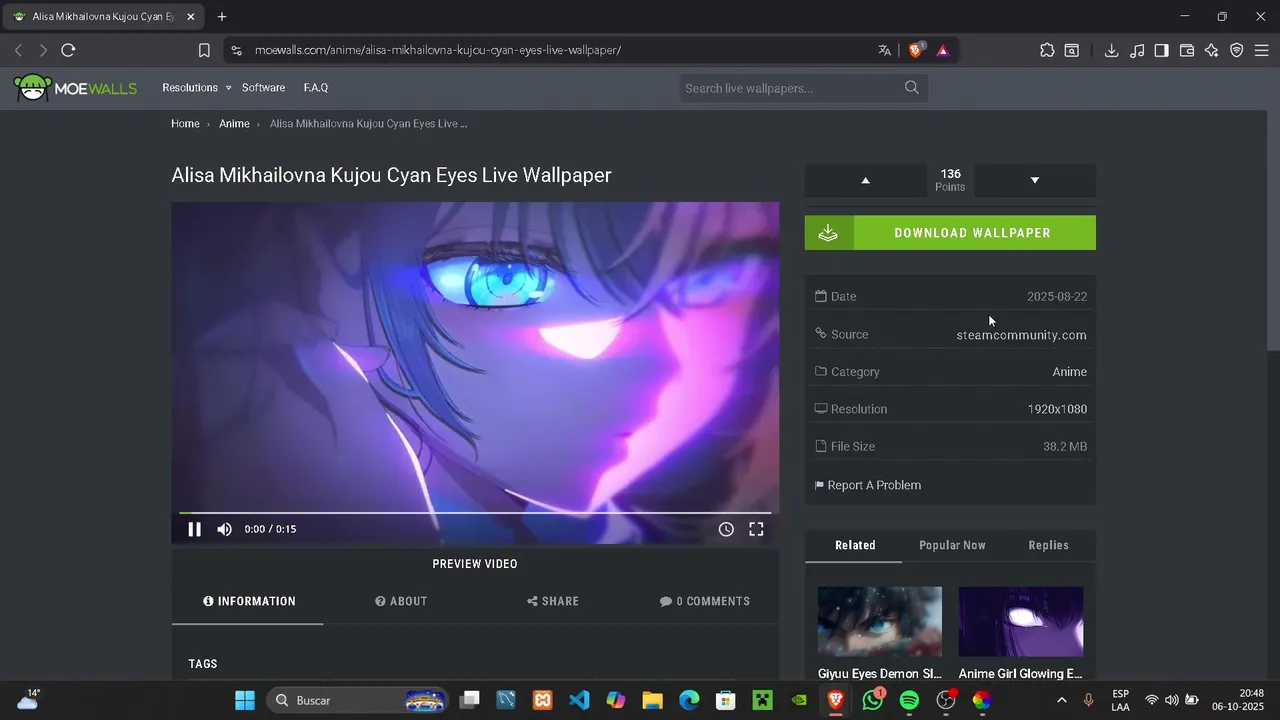
Task: Close the Alisa Mikhailovna tab
Action: (190, 17)
